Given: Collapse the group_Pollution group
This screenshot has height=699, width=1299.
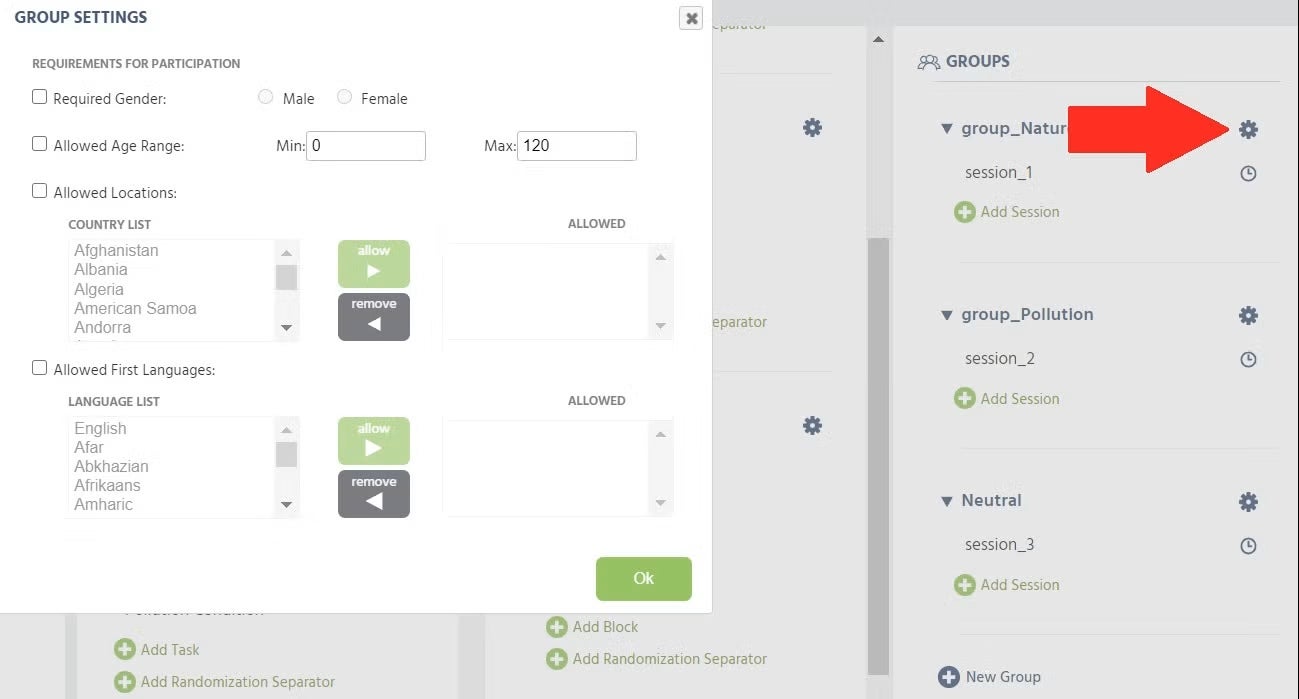Looking at the screenshot, I should tap(947, 315).
